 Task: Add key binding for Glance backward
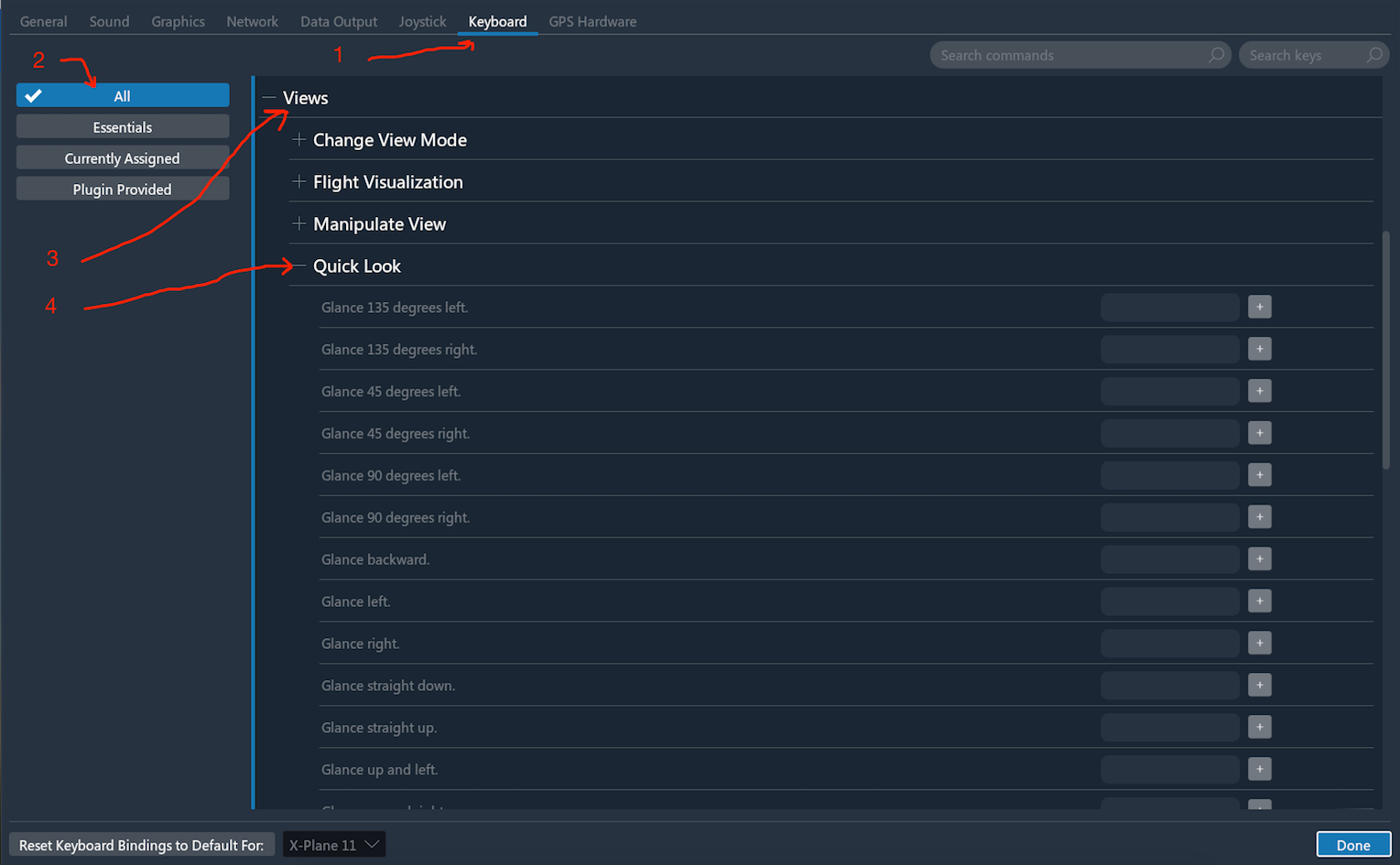pyautogui.click(x=1260, y=559)
